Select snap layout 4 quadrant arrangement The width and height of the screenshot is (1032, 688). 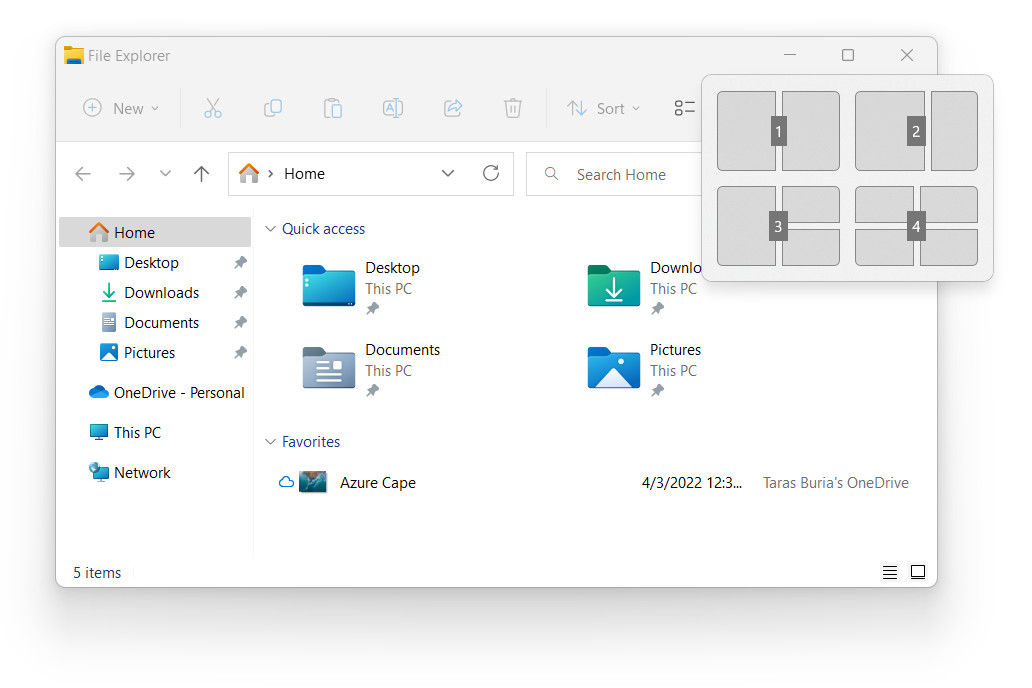click(x=916, y=227)
